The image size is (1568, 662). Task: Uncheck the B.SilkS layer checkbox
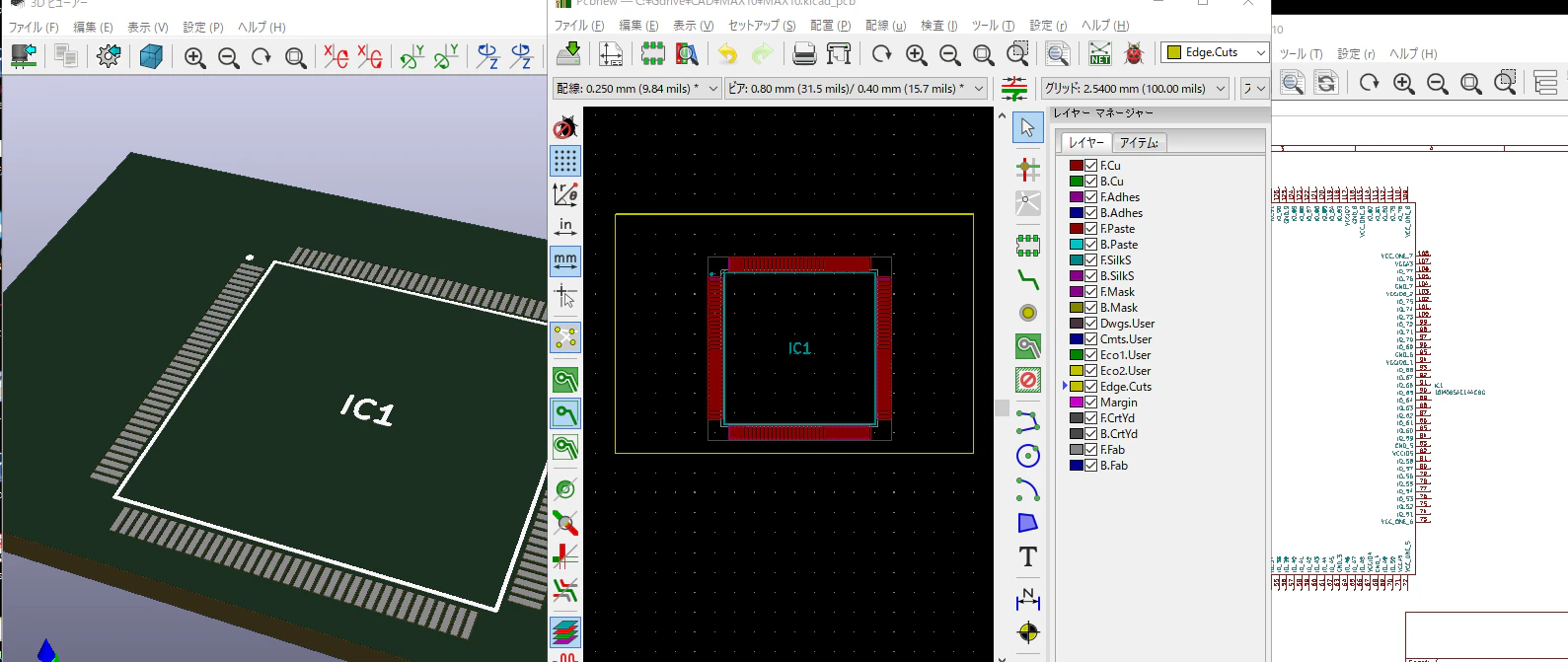1091,276
